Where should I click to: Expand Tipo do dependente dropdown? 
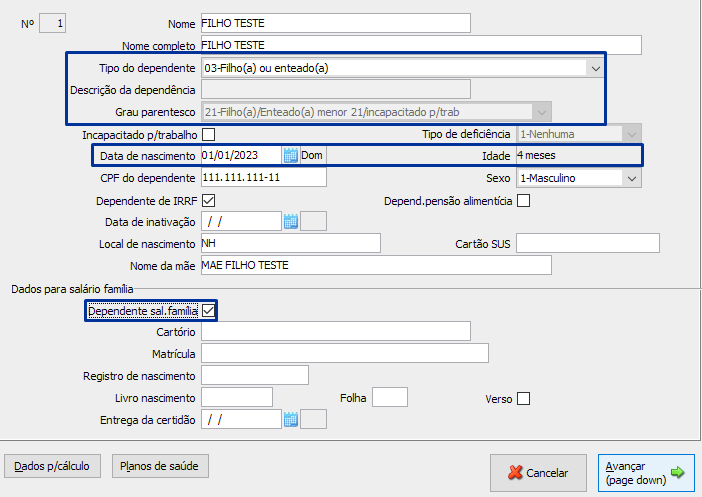pyautogui.click(x=595, y=68)
